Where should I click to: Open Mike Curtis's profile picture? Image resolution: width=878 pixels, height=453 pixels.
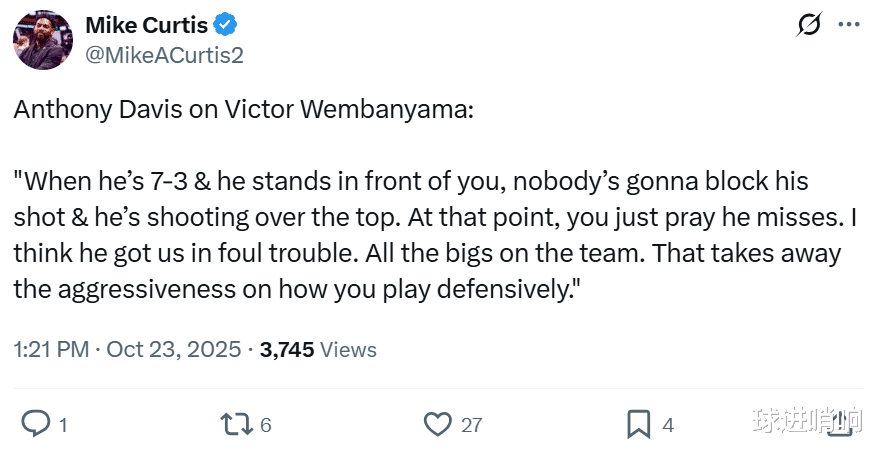pos(44,41)
